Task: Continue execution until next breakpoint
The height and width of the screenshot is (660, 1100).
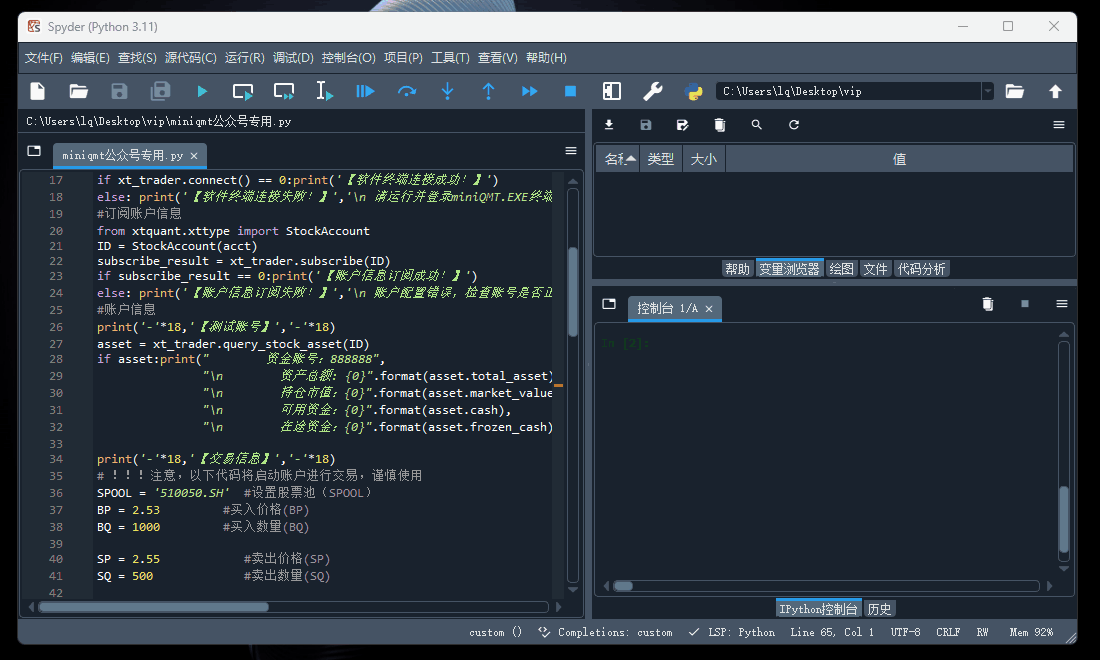Action: pyautogui.click(x=530, y=91)
